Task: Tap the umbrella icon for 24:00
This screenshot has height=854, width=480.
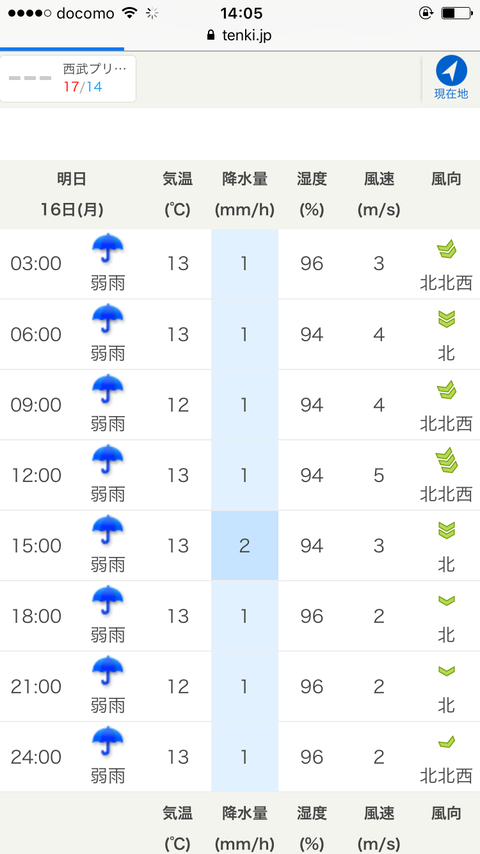Action: tap(107, 742)
